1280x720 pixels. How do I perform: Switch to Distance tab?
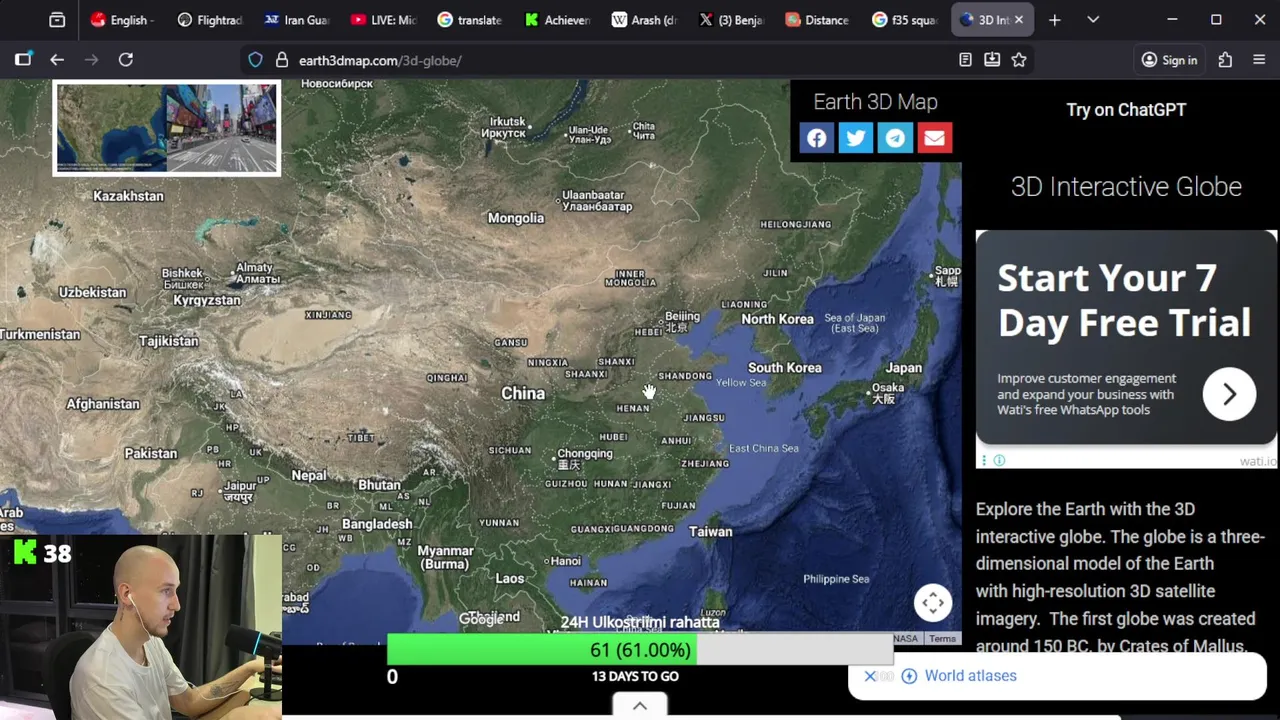click(x=818, y=20)
